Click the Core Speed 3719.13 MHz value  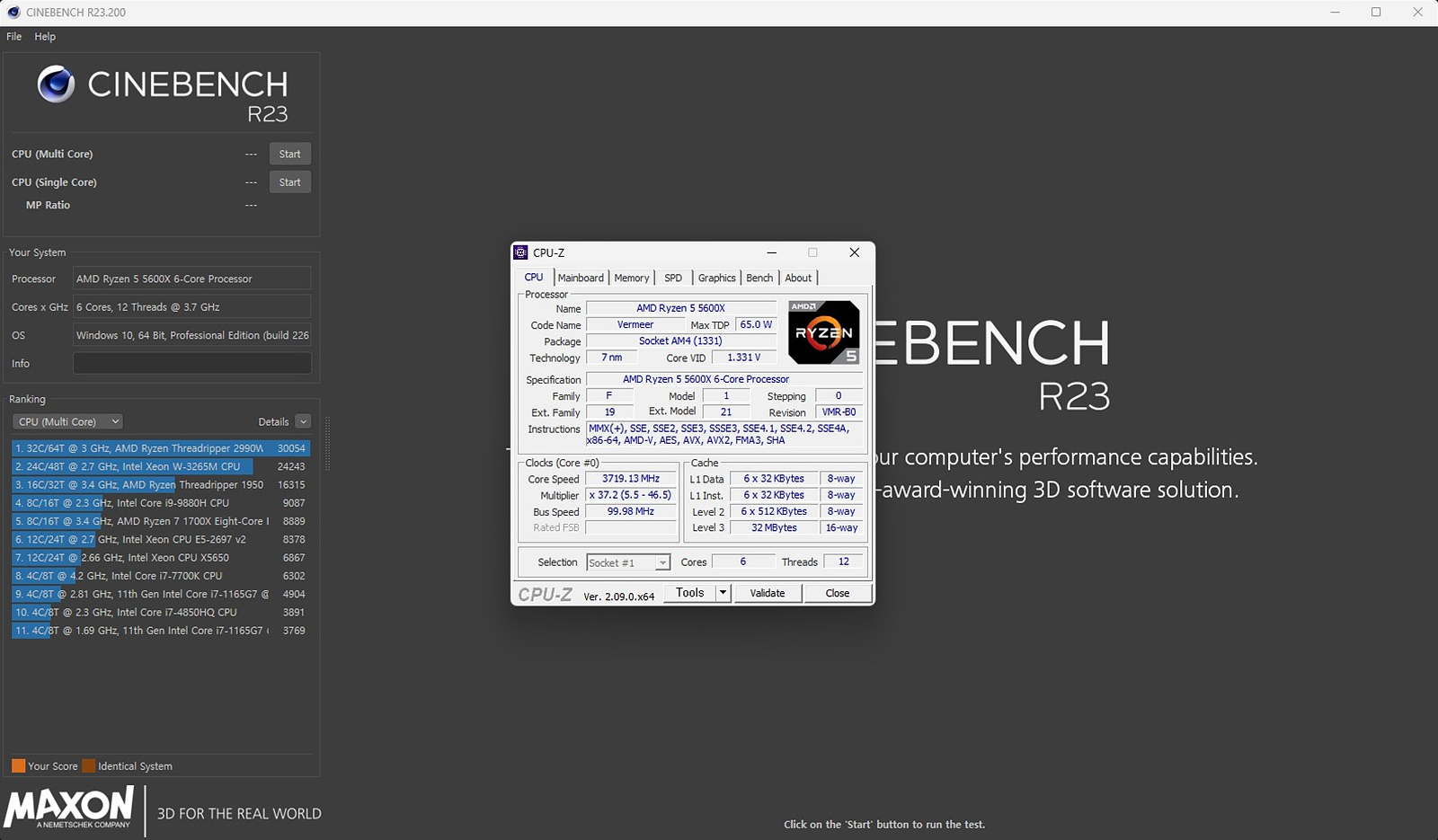pos(630,479)
